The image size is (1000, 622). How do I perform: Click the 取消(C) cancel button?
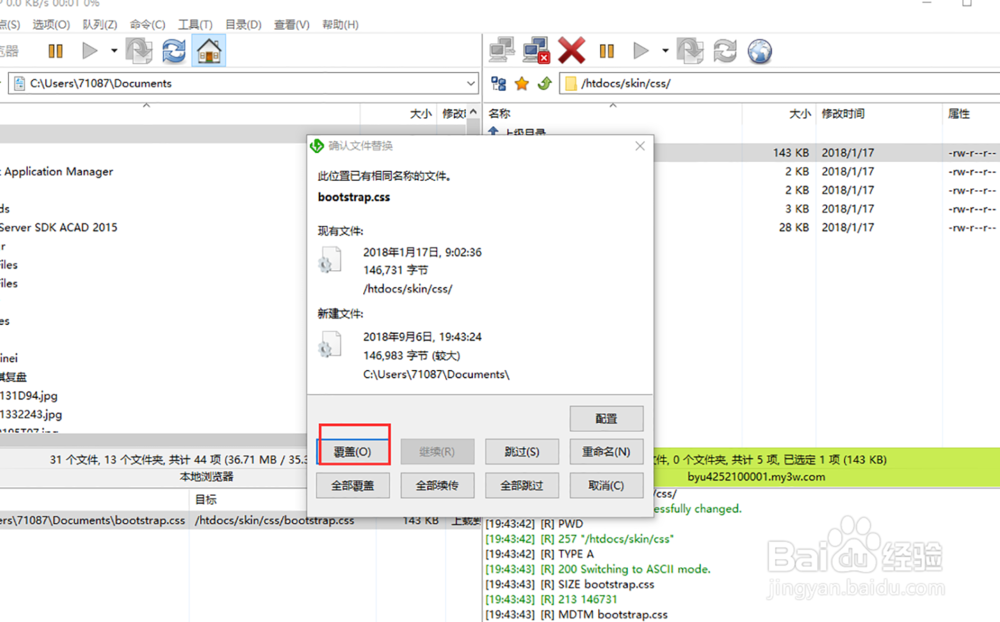606,485
